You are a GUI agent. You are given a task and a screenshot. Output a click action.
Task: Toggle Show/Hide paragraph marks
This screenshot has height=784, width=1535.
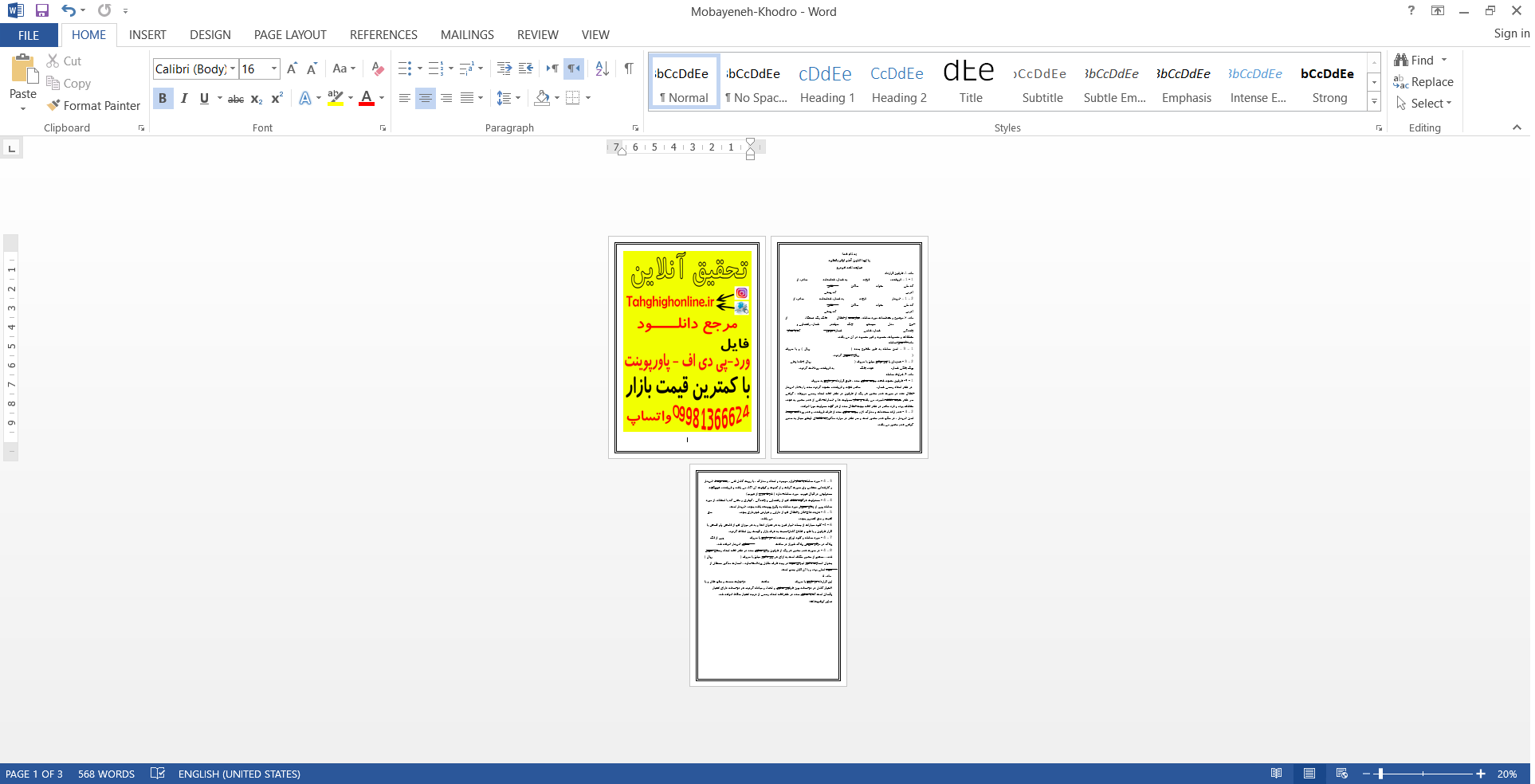coord(629,69)
